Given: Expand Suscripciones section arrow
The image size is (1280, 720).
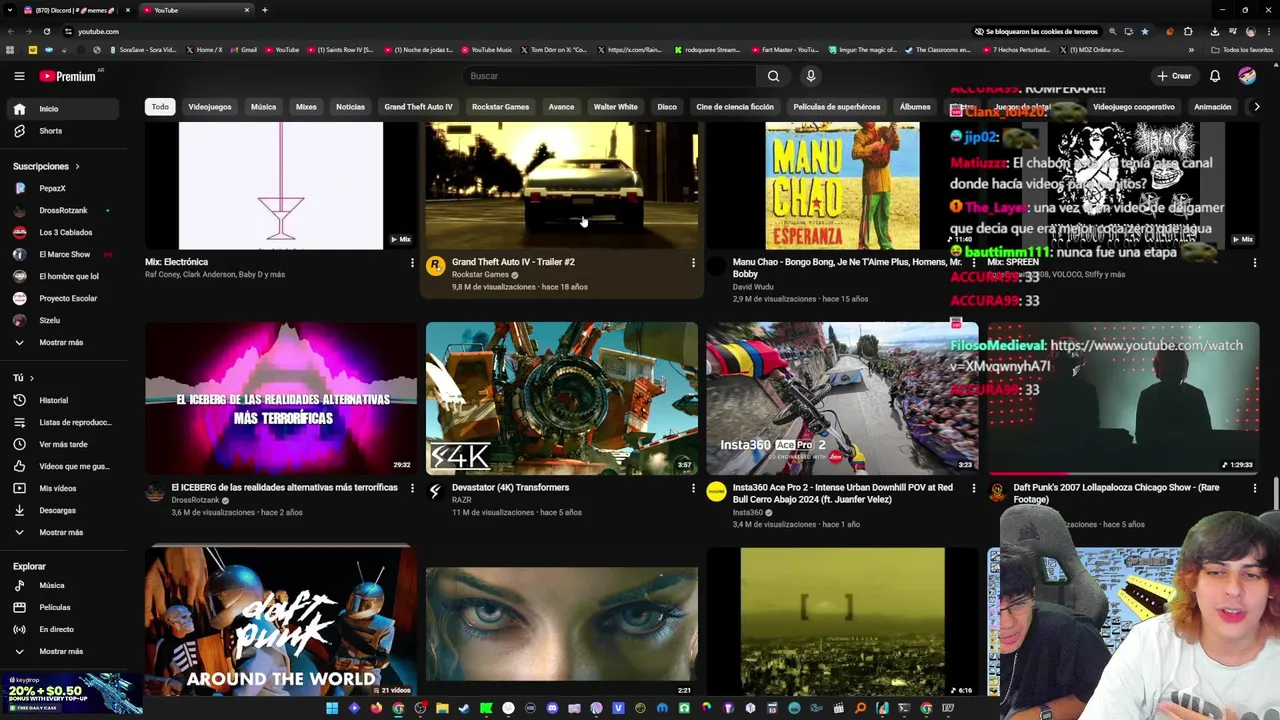Looking at the screenshot, I should point(77,166).
